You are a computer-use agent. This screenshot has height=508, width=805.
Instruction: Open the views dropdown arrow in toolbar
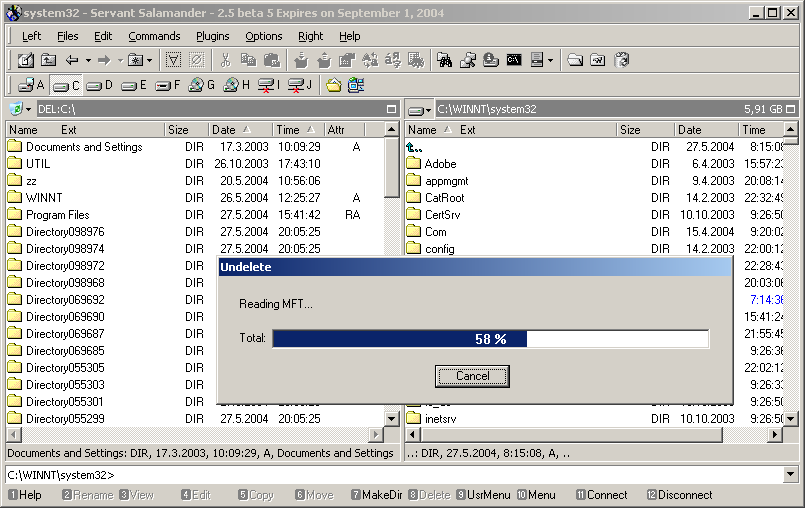coord(550,60)
